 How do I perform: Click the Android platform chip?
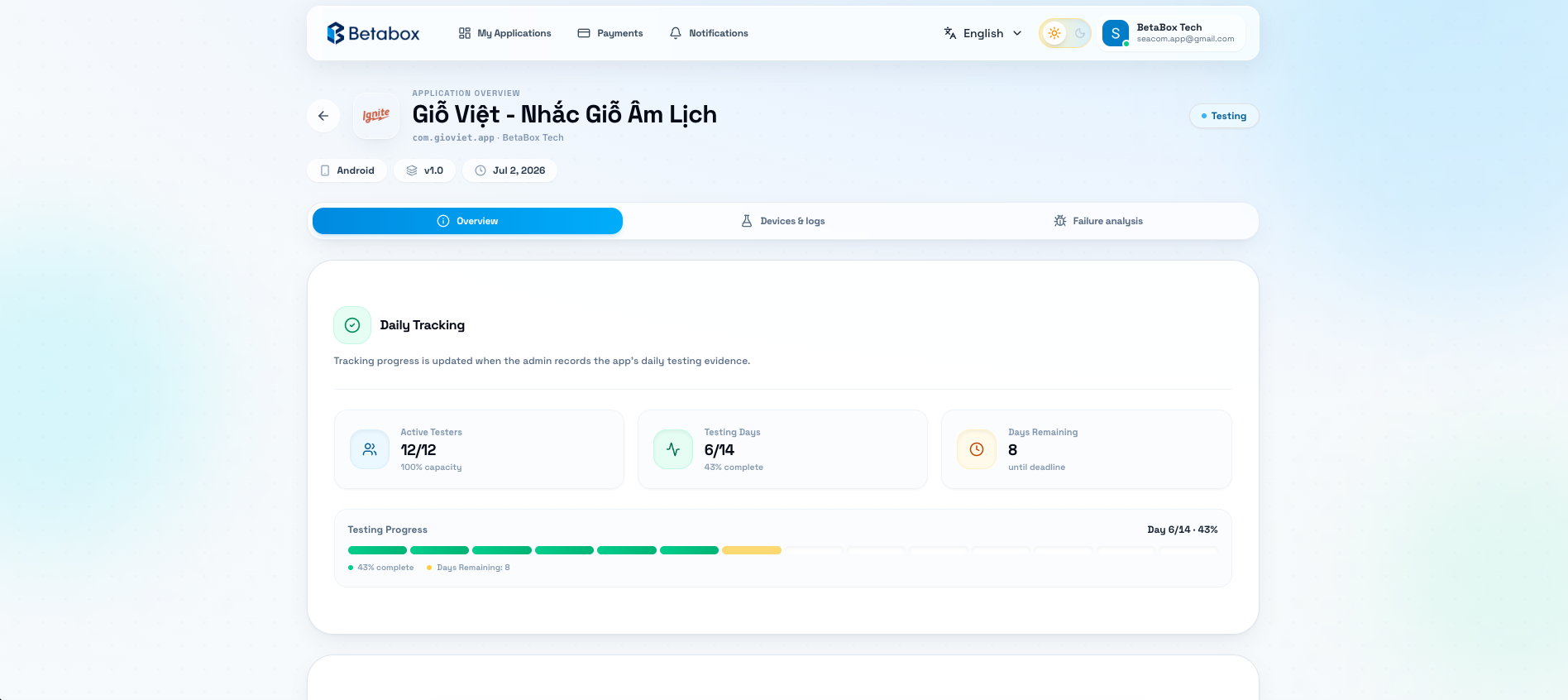(x=347, y=170)
